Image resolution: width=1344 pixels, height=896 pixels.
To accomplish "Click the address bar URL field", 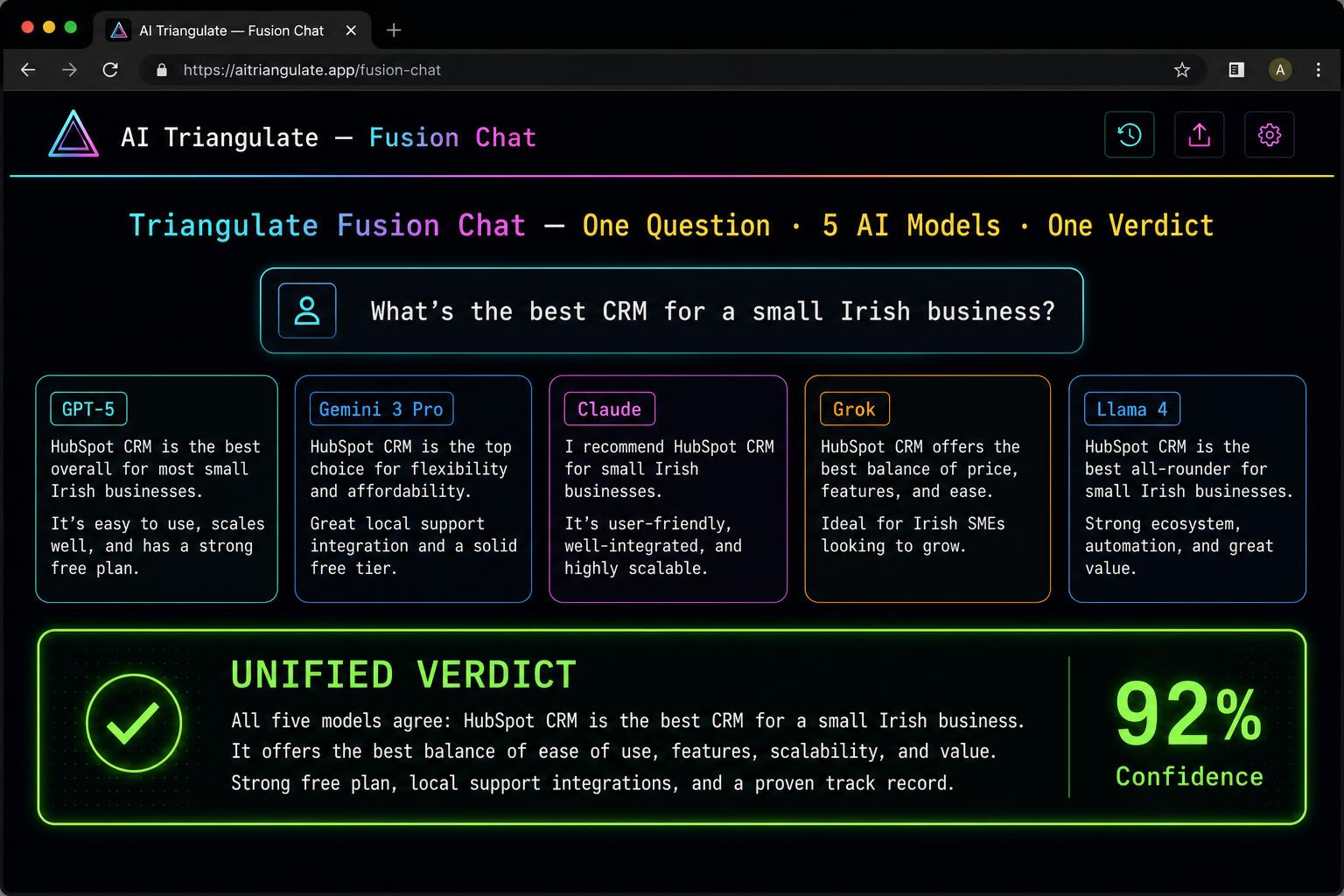I will (x=674, y=70).
